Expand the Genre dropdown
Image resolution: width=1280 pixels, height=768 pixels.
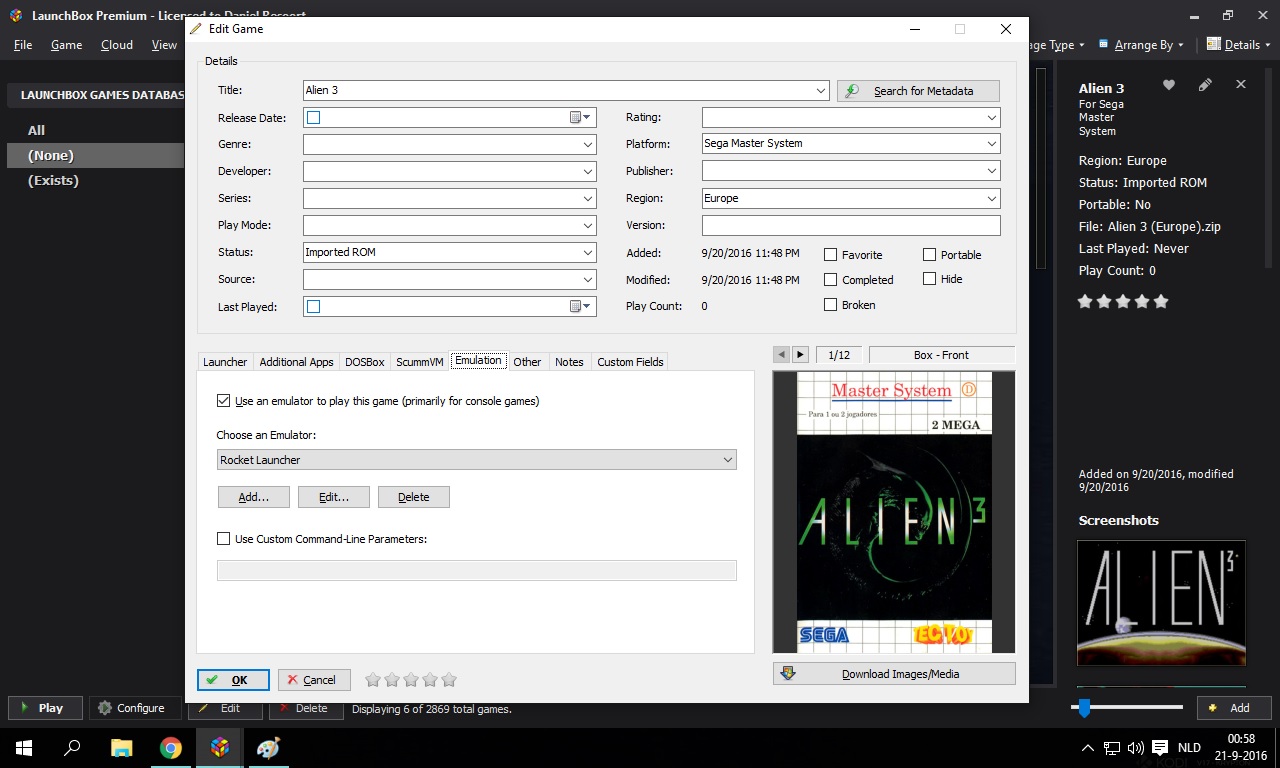[588, 144]
